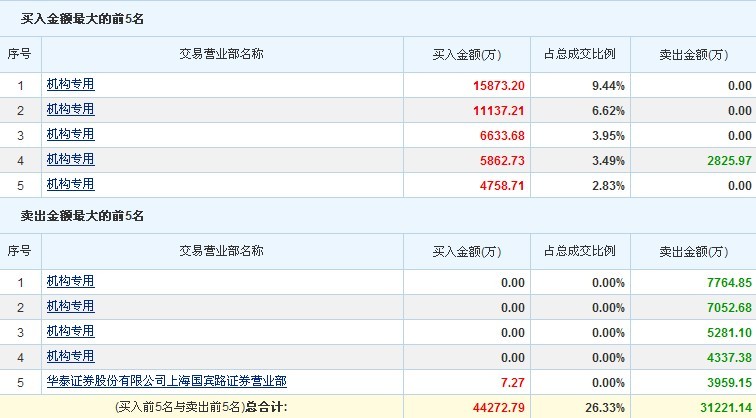This screenshot has width=756, height=418.
Task: Click 卖出金额(万) header in top table
Action: coord(694,54)
